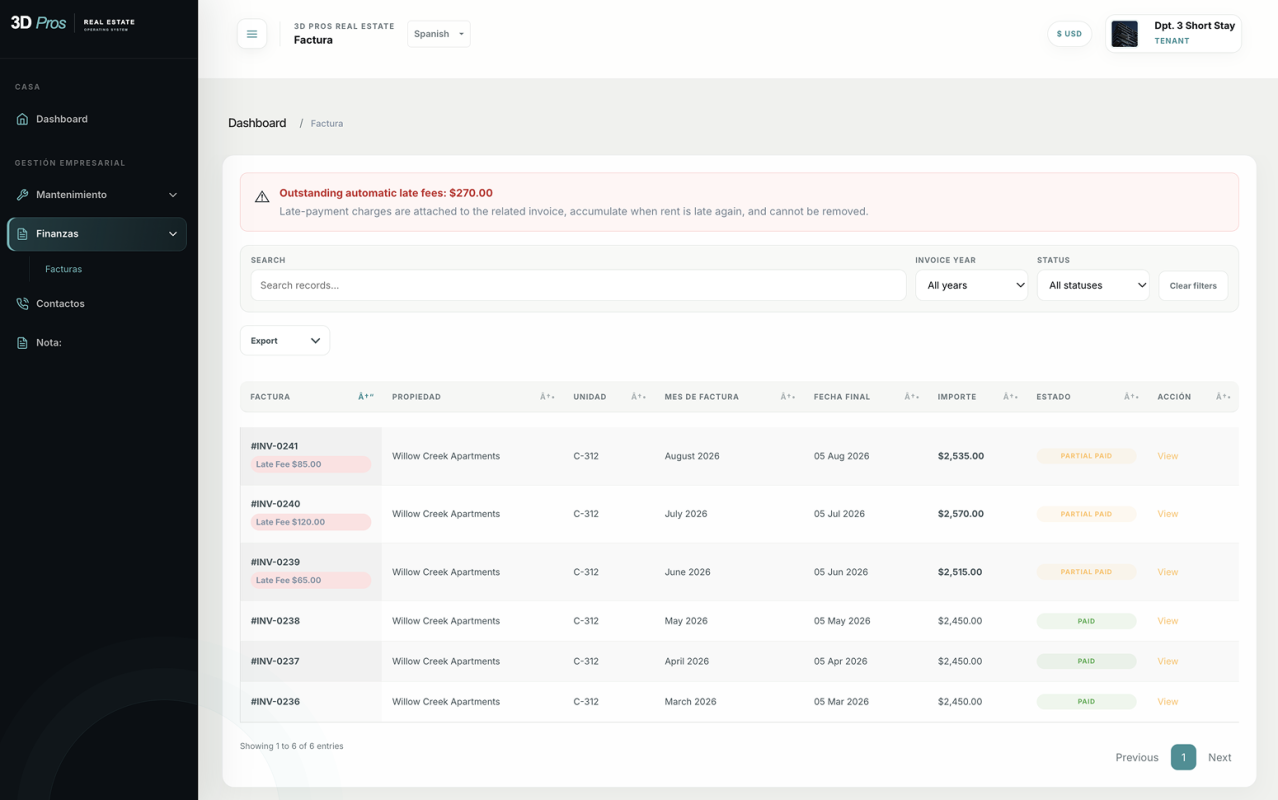Sort by Fecha Final sort icon
This screenshot has height=800, width=1278.
coord(912,397)
